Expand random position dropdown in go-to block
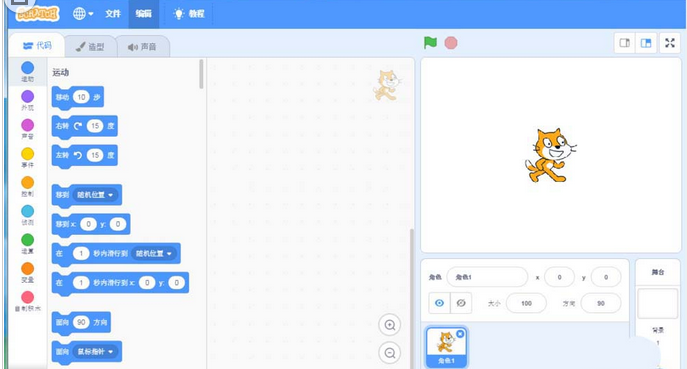Screen dimensions: 687x369 coord(95,195)
